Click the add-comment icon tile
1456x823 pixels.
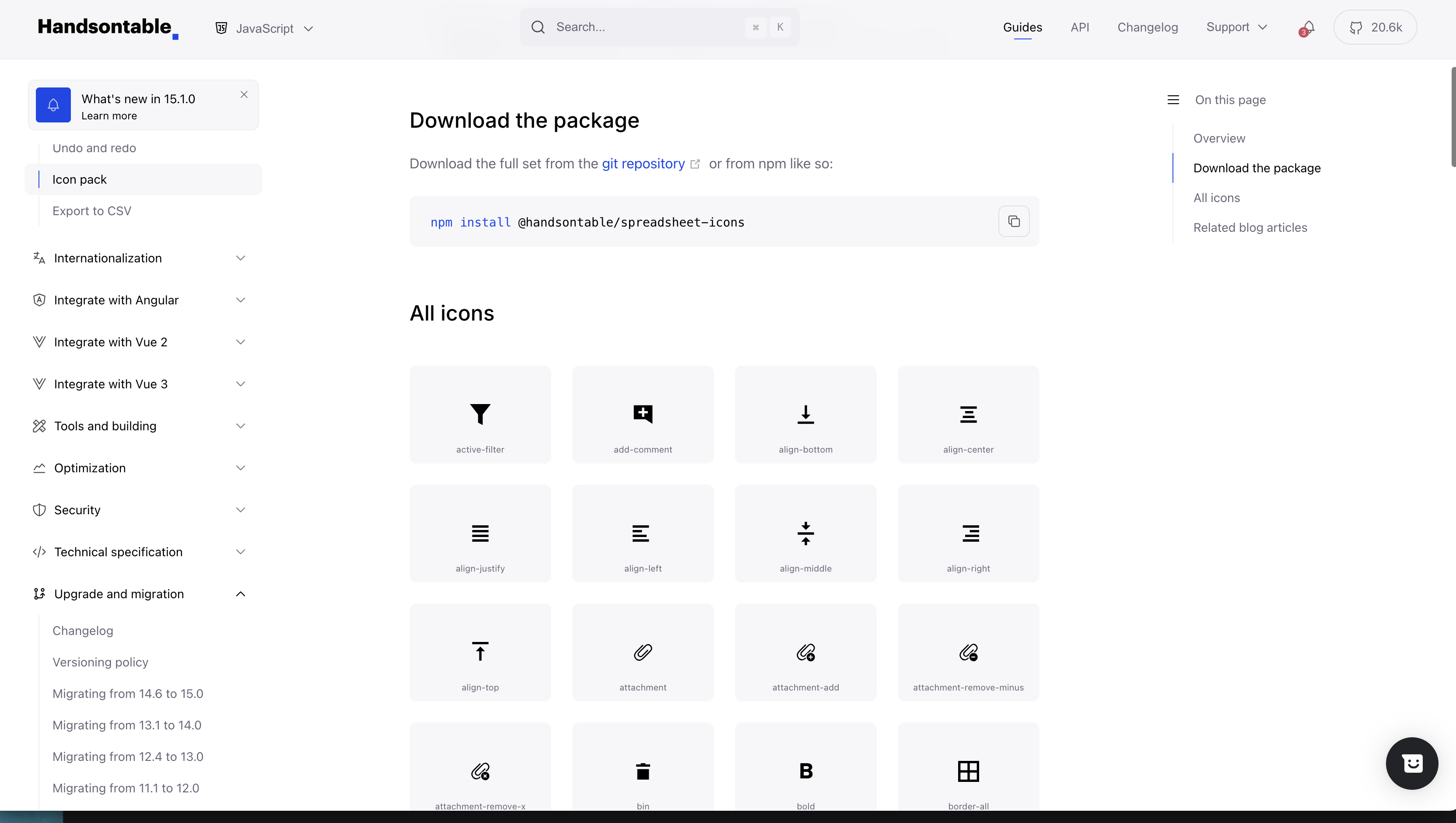[x=642, y=414]
